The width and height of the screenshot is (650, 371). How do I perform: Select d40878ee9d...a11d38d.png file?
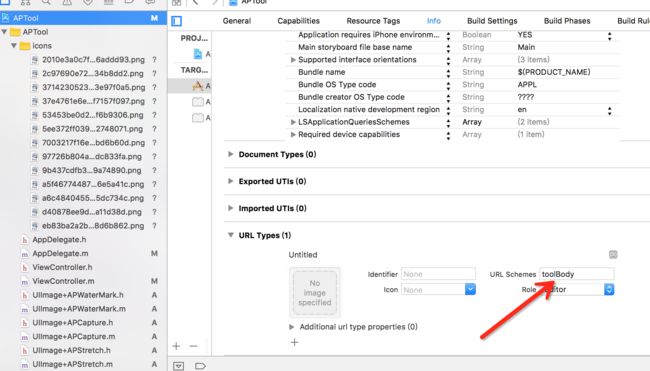coord(93,212)
